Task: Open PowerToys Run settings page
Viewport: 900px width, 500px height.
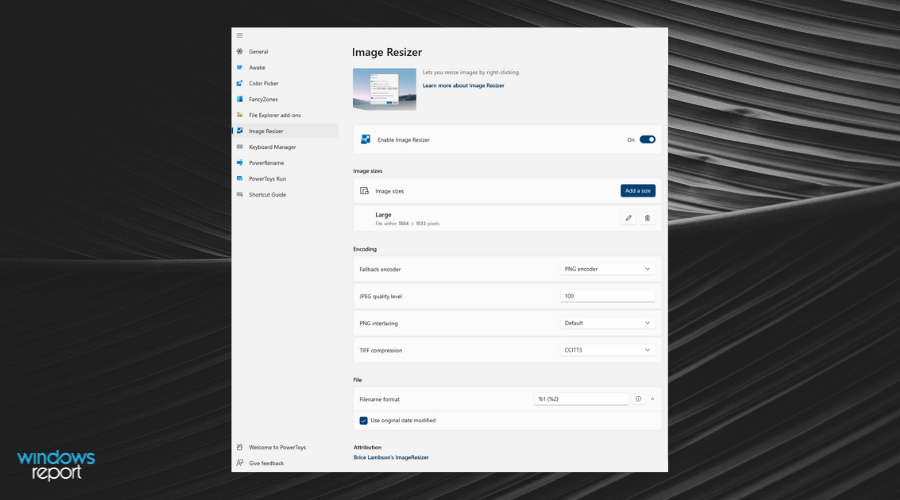Action: [267, 179]
